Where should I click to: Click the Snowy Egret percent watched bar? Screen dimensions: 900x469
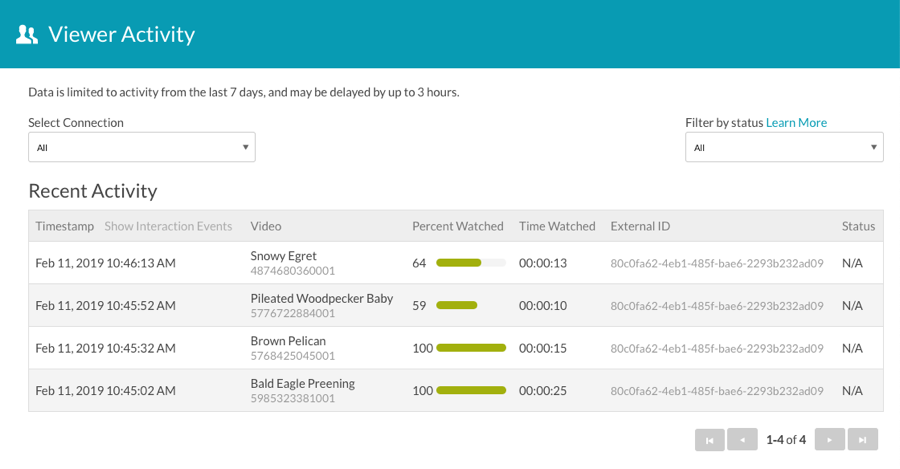click(471, 263)
